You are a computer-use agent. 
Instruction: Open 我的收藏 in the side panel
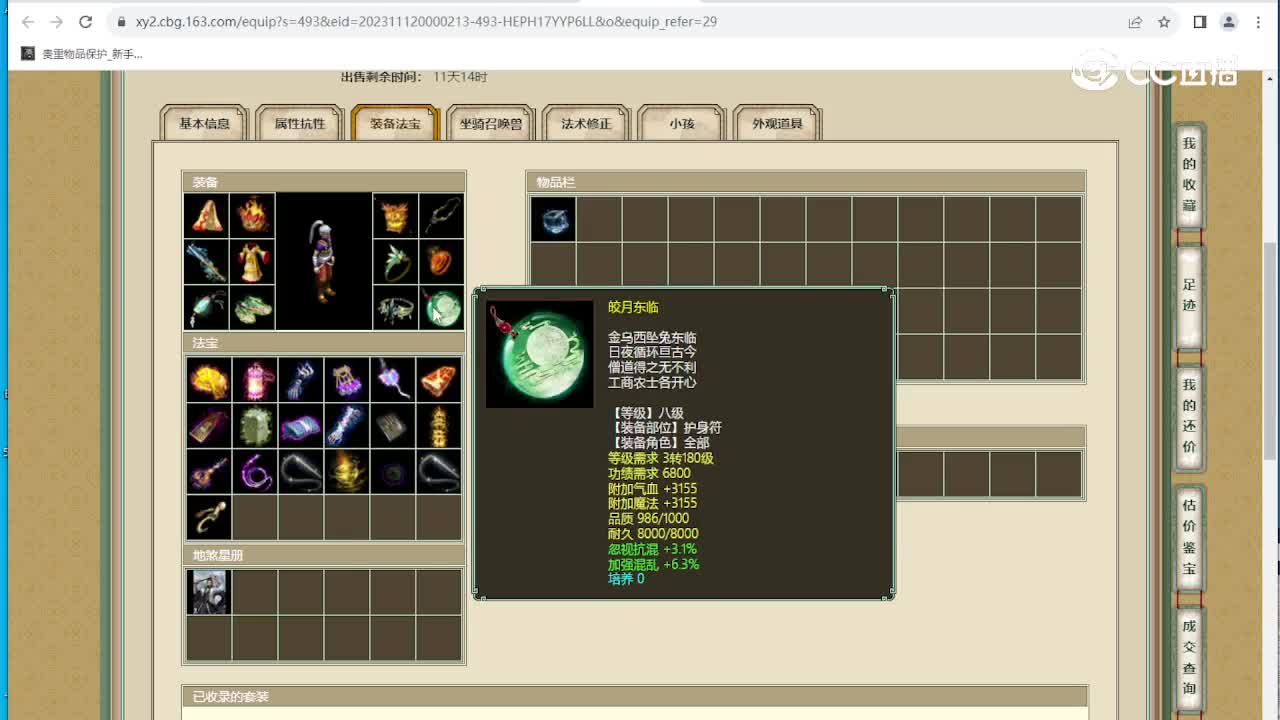[x=1189, y=174]
